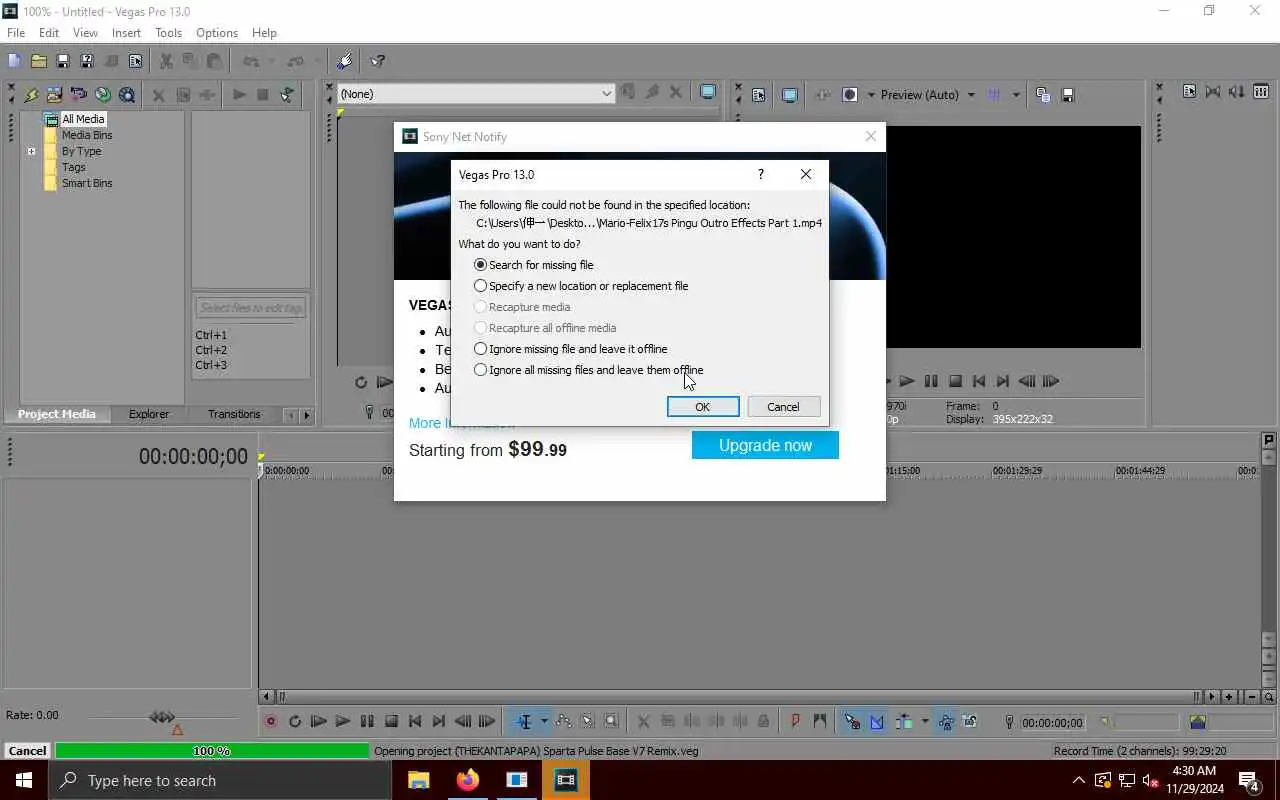
Task: Insert region with flags icon
Action: click(820, 721)
